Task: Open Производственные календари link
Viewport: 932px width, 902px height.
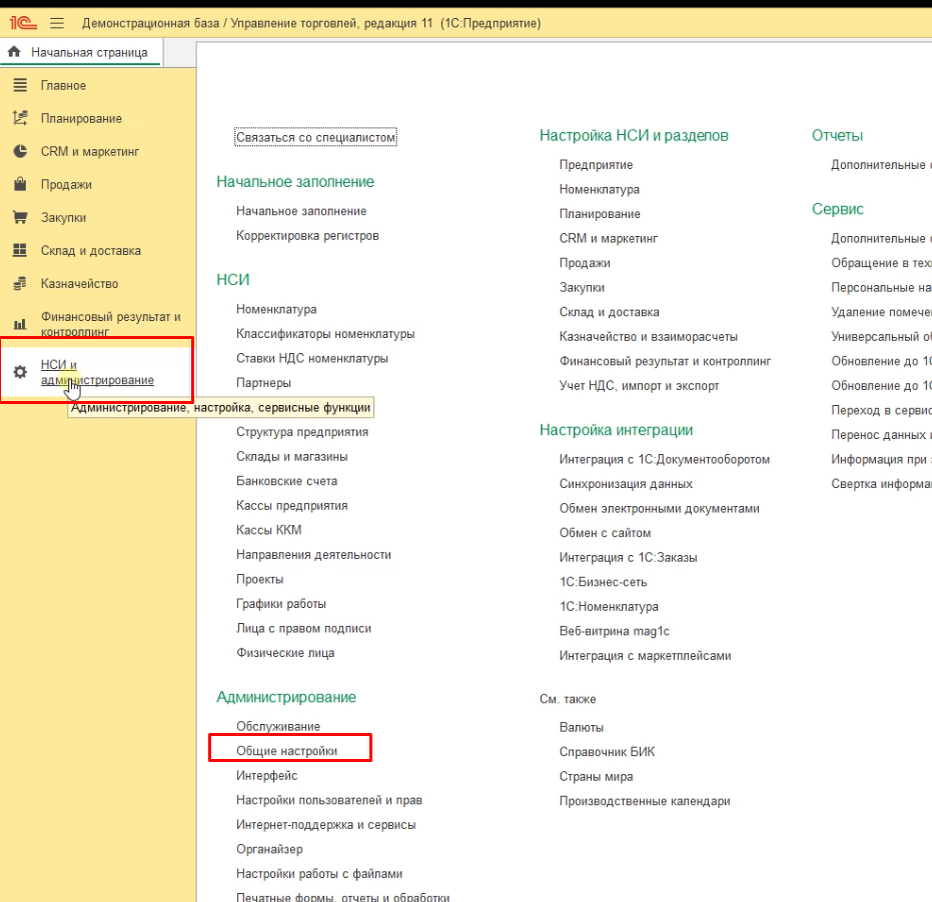Action: (644, 801)
